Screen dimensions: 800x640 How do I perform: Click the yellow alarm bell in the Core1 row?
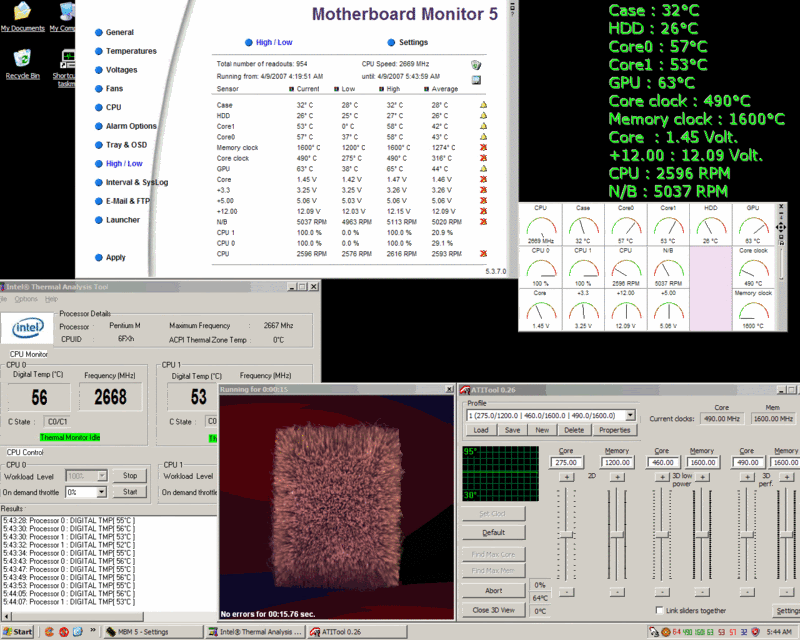point(483,126)
